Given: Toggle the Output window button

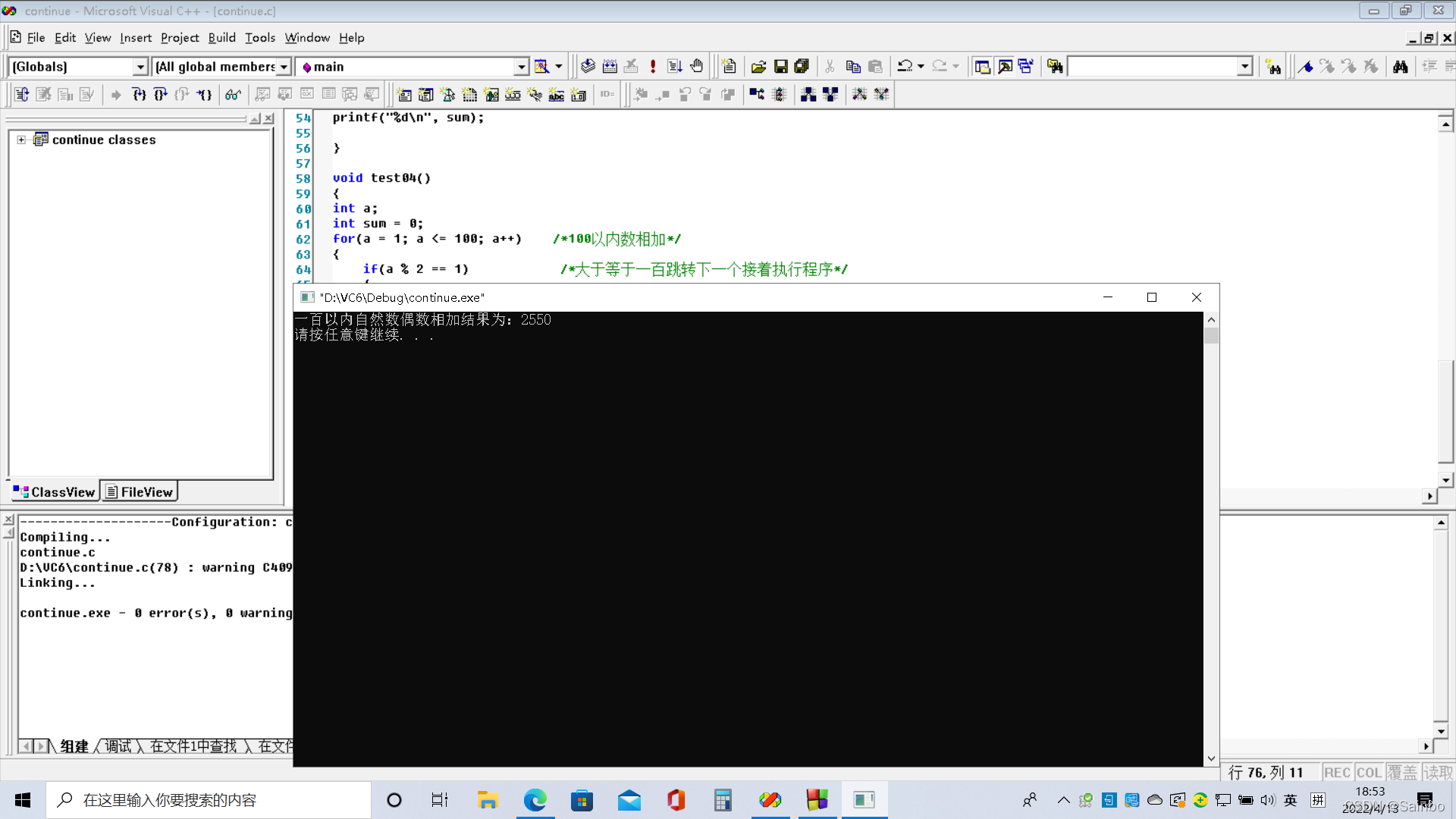Looking at the screenshot, I should tap(1005, 67).
